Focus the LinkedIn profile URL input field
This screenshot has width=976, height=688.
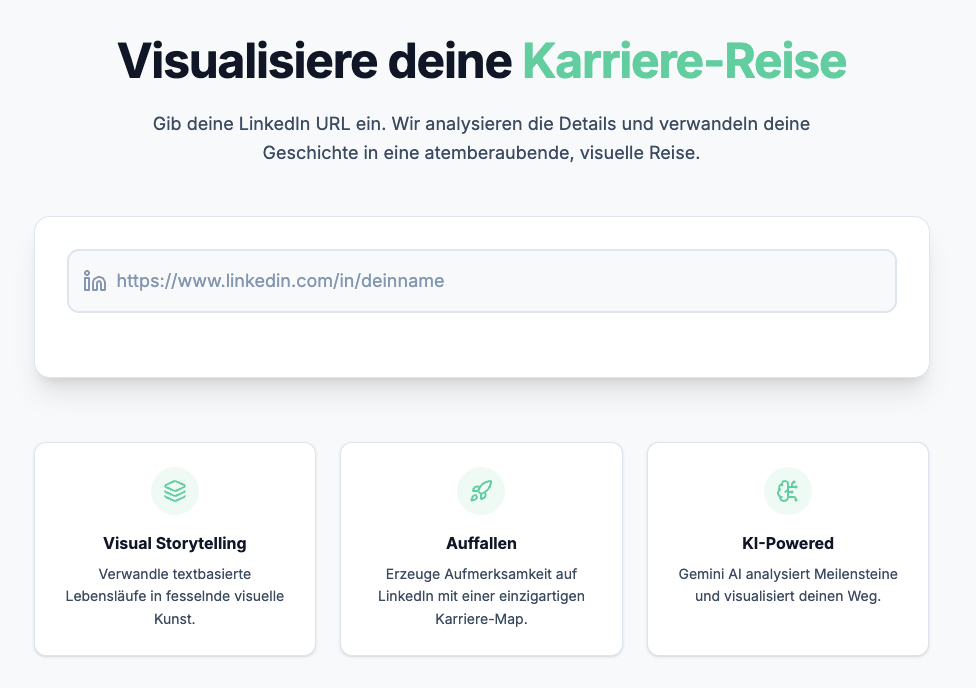point(500,281)
